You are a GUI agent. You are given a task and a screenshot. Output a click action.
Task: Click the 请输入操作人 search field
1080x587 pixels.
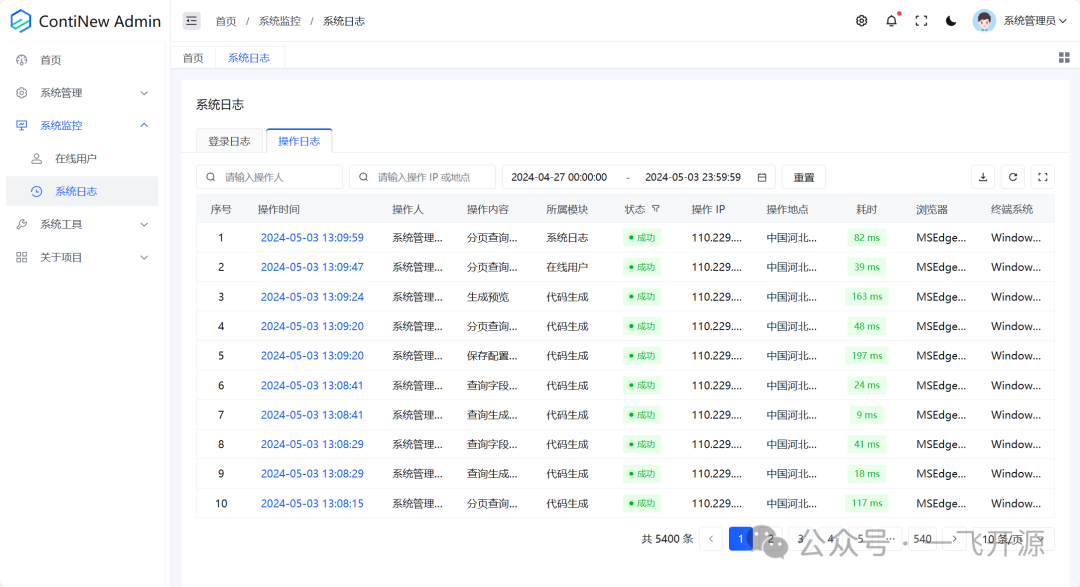pos(268,176)
